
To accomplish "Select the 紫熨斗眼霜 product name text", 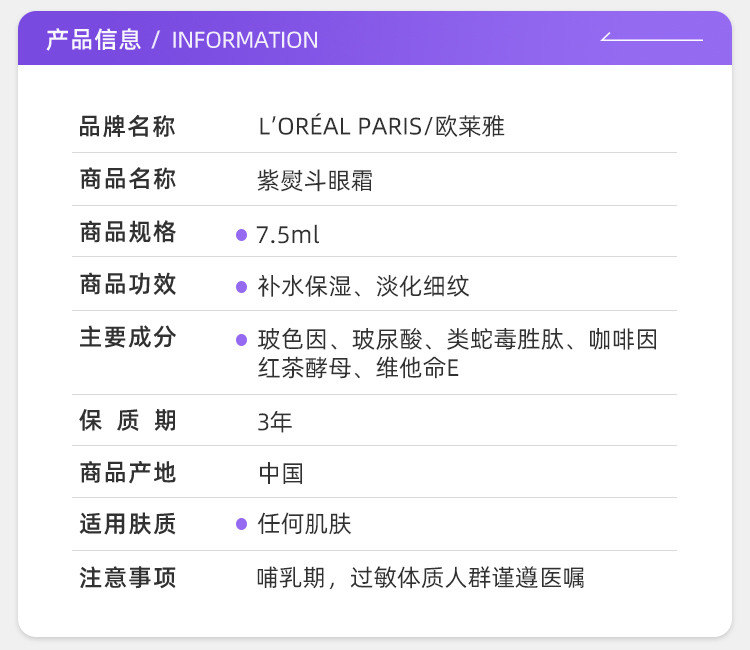I will [315, 181].
